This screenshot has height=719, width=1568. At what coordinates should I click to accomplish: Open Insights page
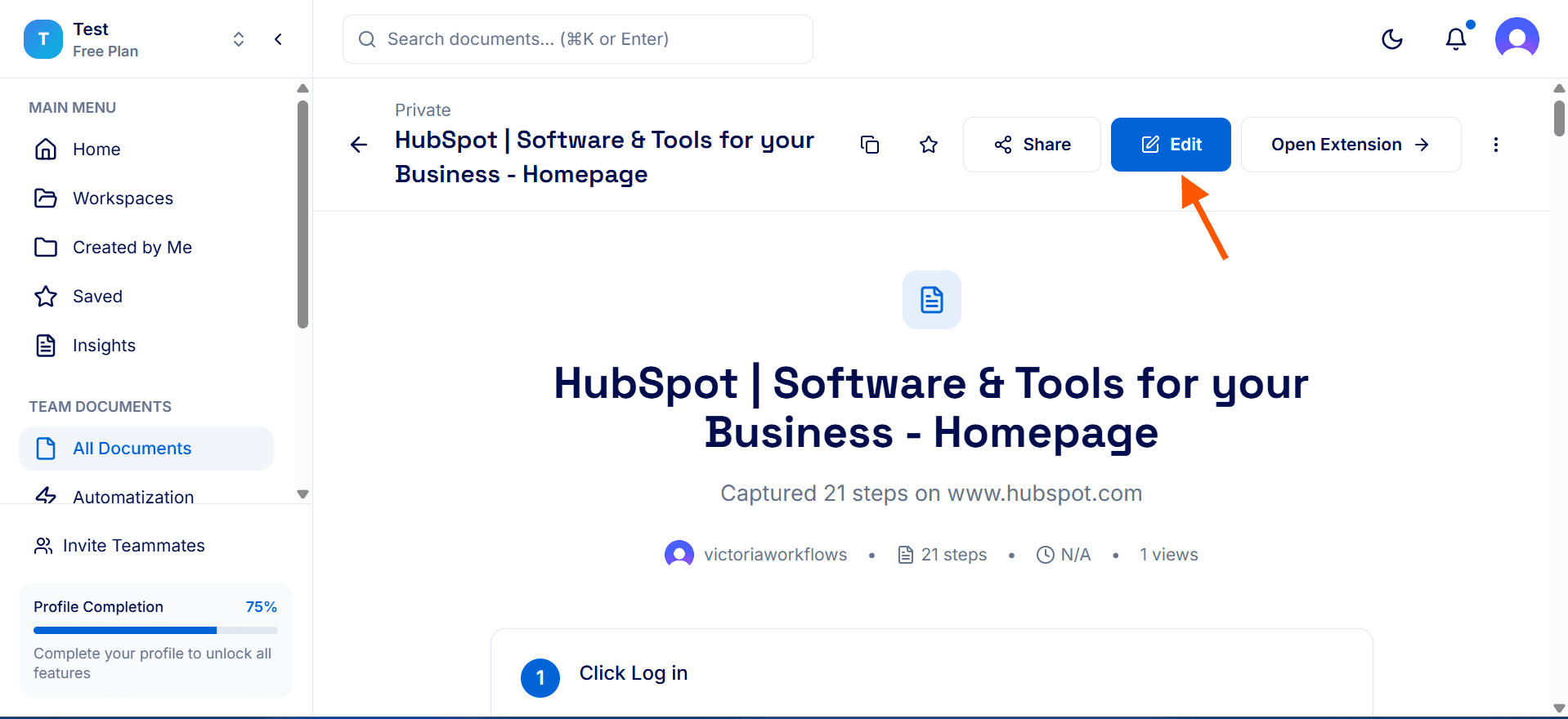click(147, 346)
